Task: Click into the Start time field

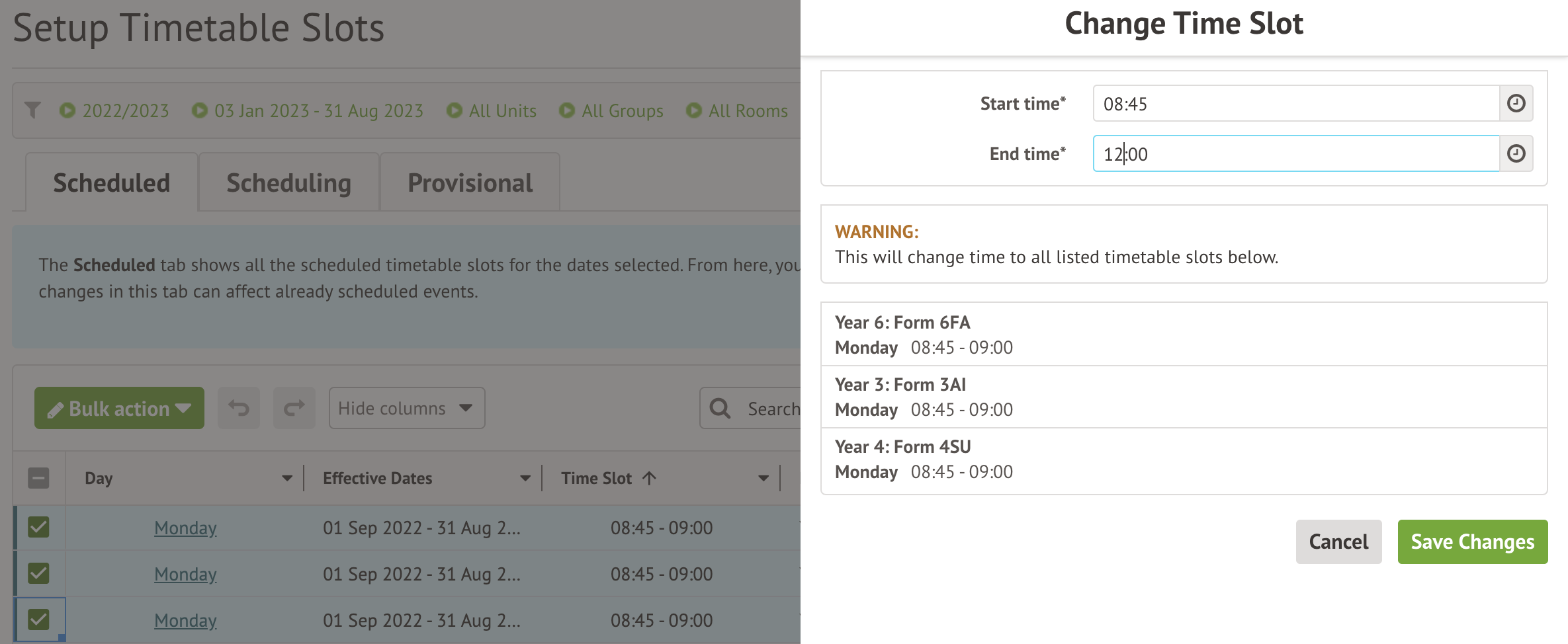Action: coord(1295,104)
